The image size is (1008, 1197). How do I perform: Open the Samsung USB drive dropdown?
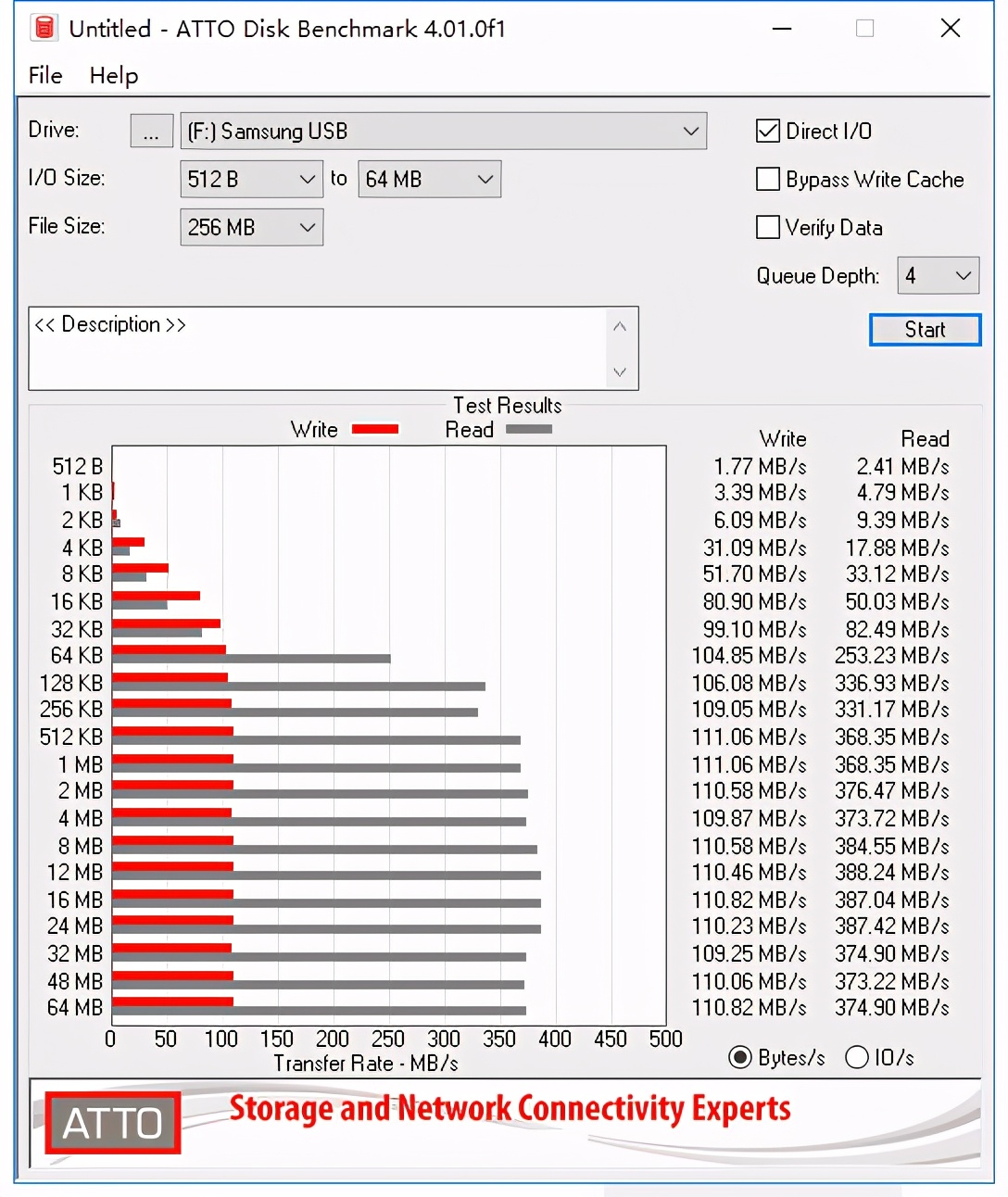pyautogui.click(x=444, y=131)
